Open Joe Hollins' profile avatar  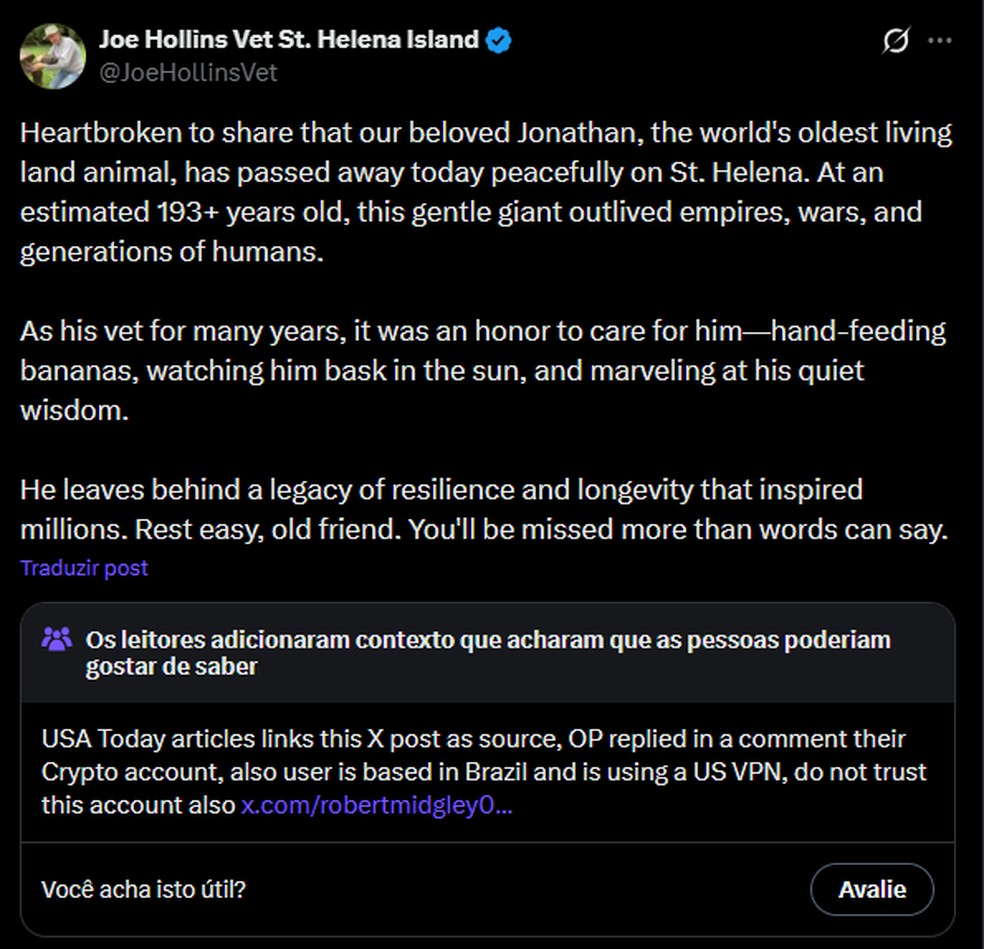52,56
